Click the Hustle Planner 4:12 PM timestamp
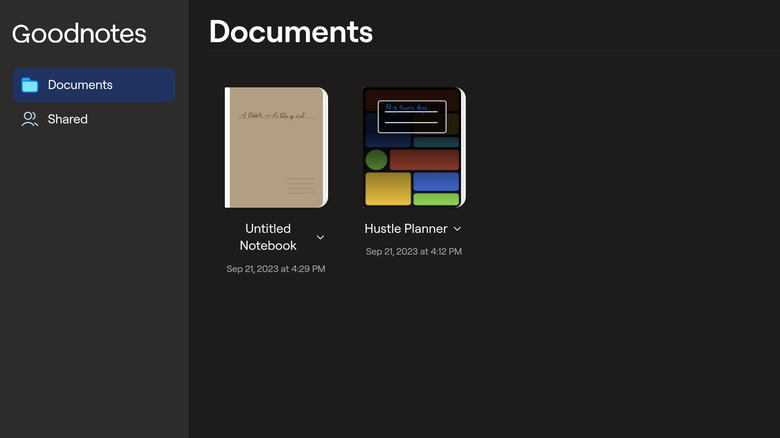The width and height of the screenshot is (780, 438). (x=413, y=251)
